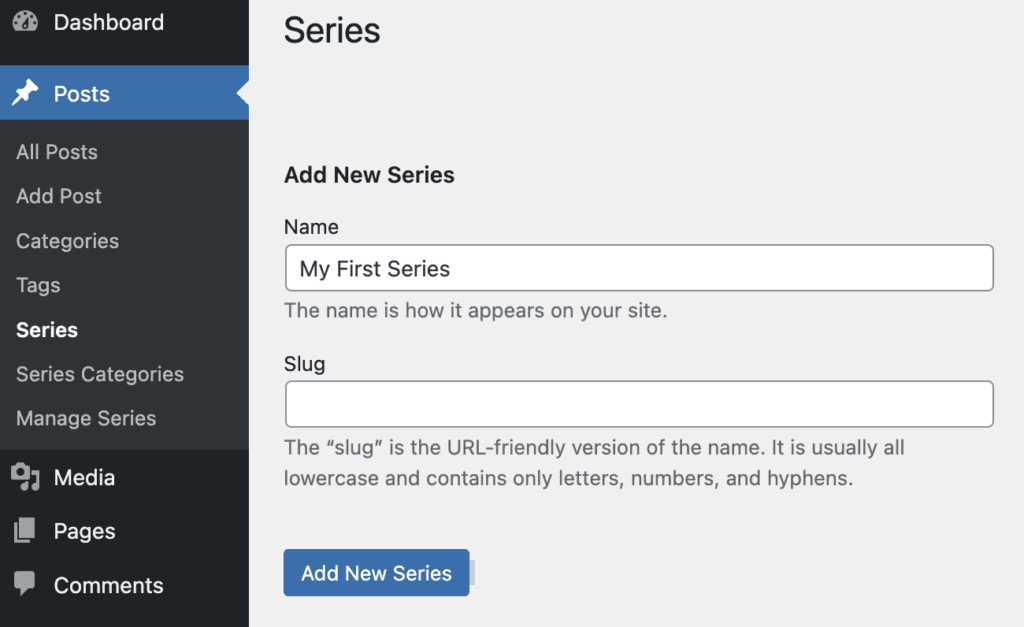Click the Dashboard menu entry

(108, 21)
